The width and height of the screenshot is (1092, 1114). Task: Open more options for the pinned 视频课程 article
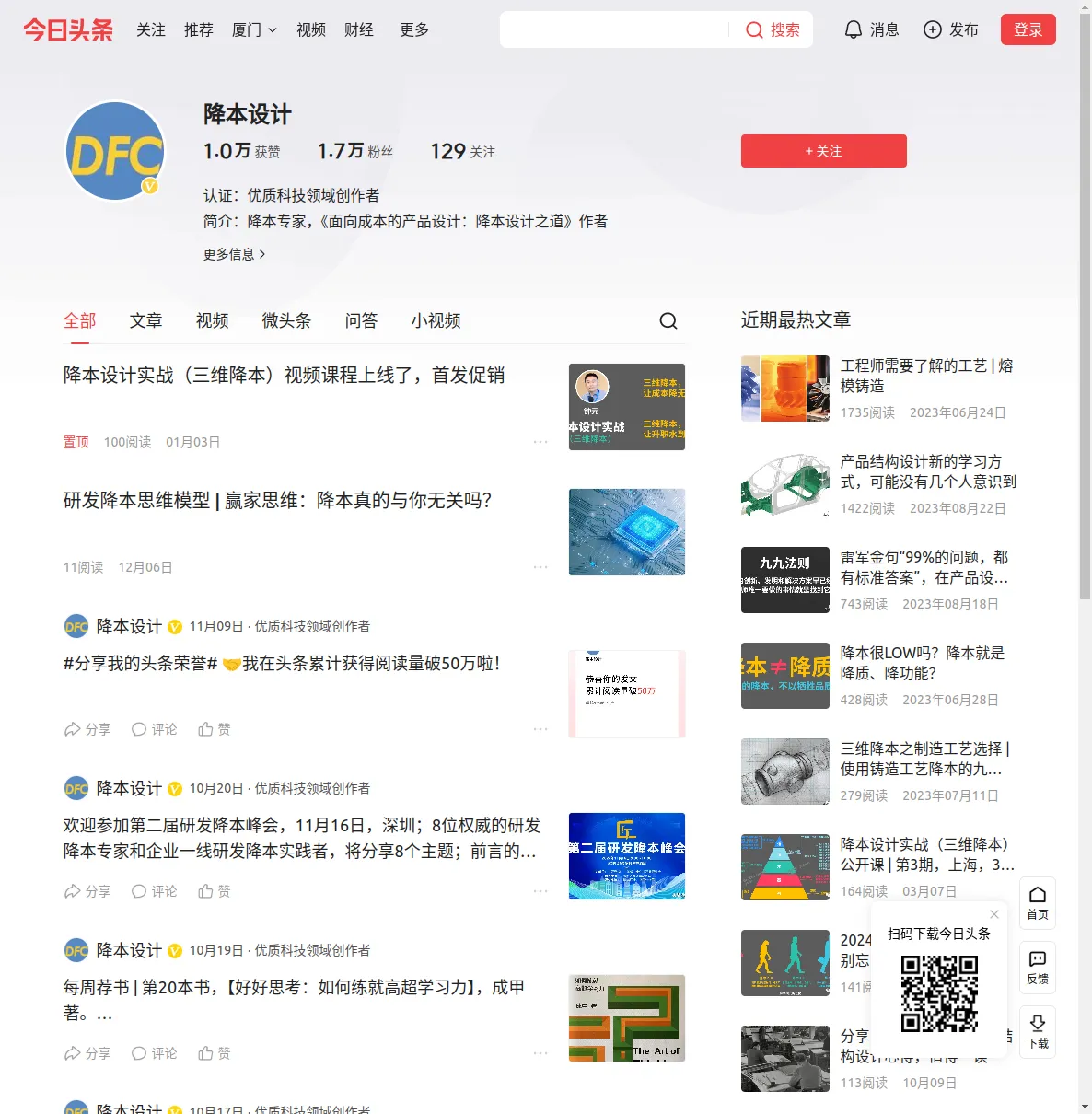click(540, 442)
